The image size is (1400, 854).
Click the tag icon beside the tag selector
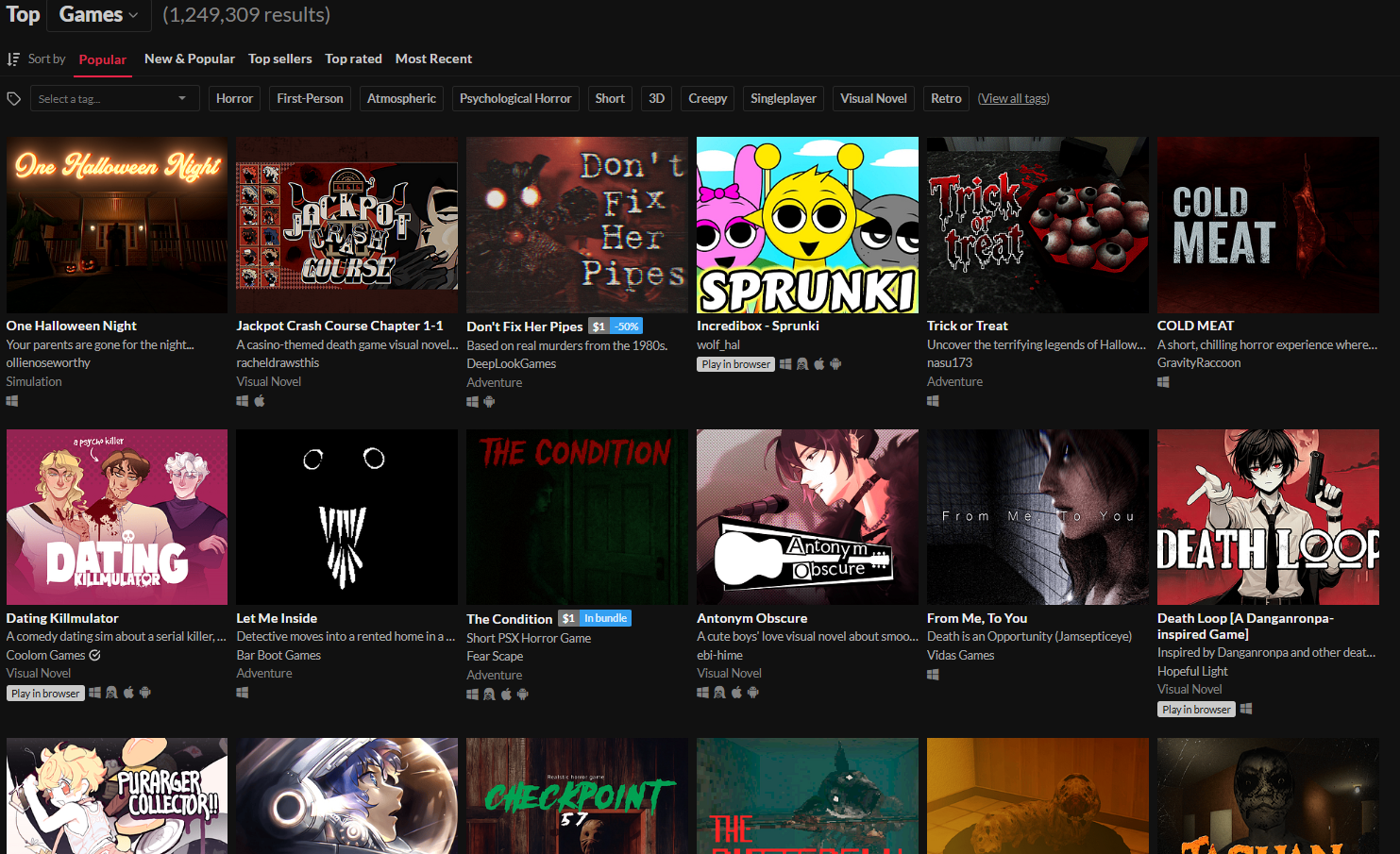coord(14,98)
